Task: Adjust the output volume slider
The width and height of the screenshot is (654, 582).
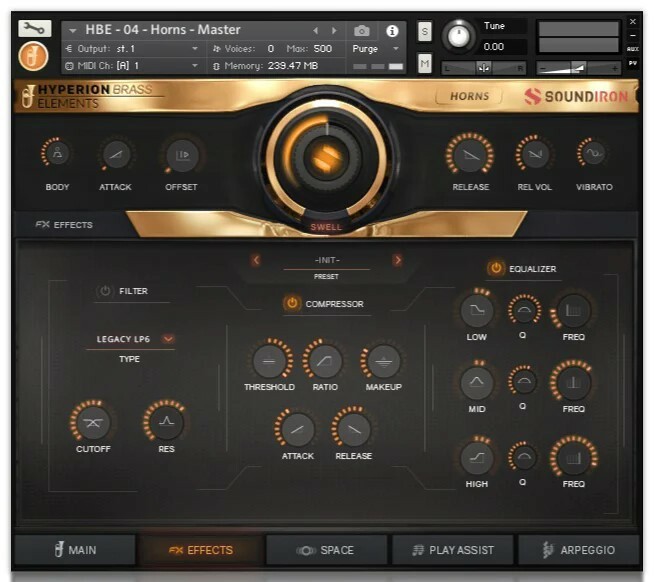Action: pos(578,68)
